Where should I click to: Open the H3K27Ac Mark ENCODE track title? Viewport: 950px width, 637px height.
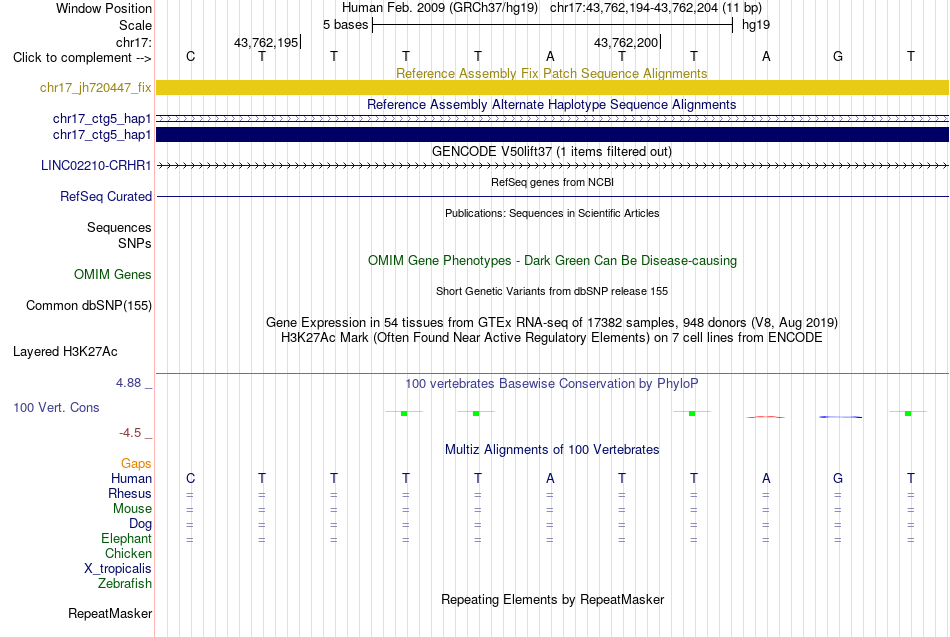tap(552, 338)
